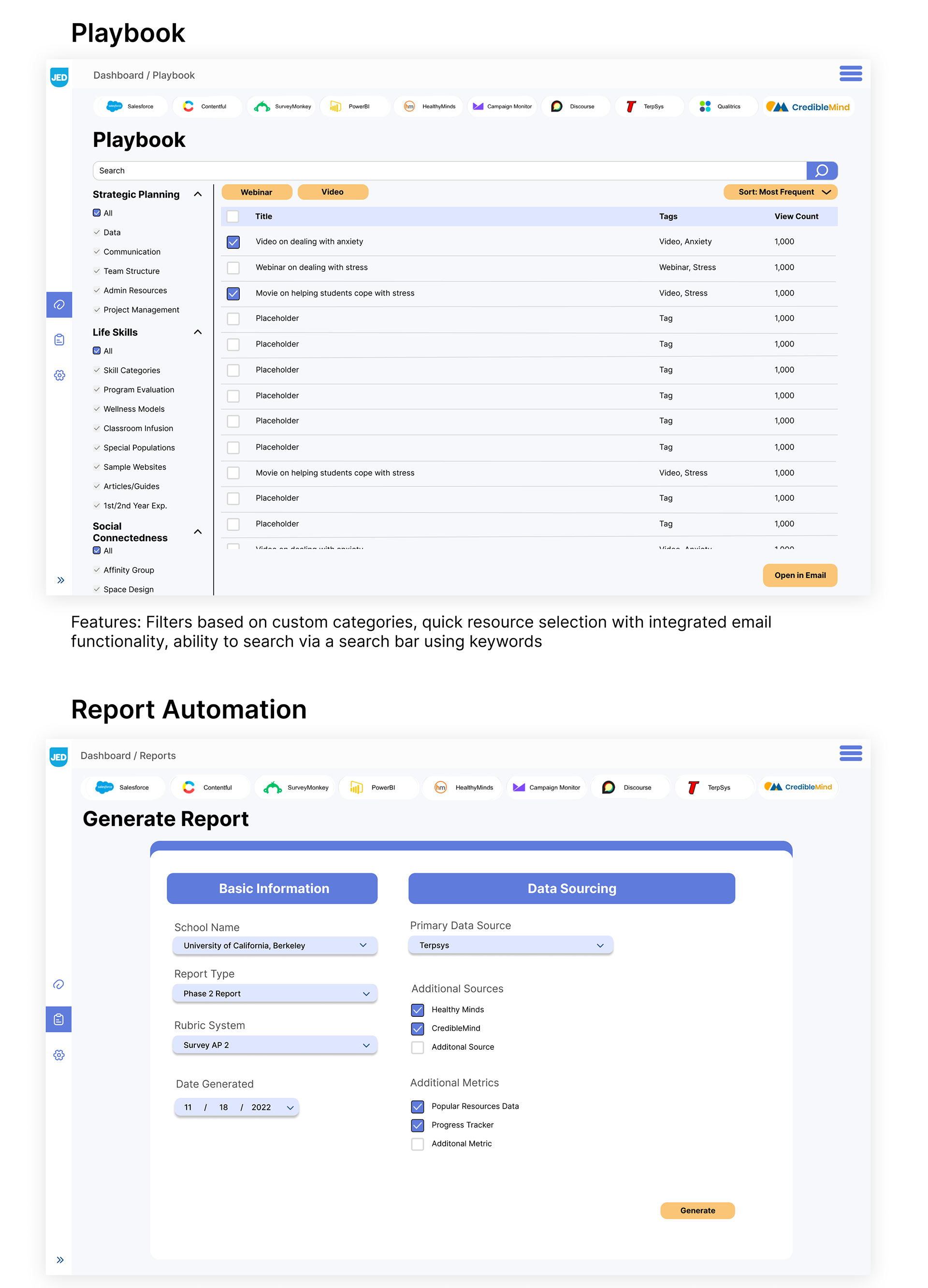Click the 'Open in Email' button
This screenshot has height=1288, width=928.
pyautogui.click(x=799, y=575)
